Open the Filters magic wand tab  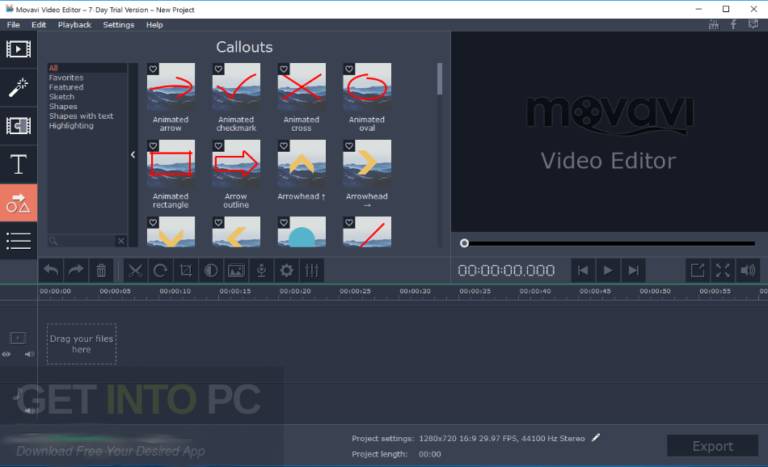pos(18,88)
